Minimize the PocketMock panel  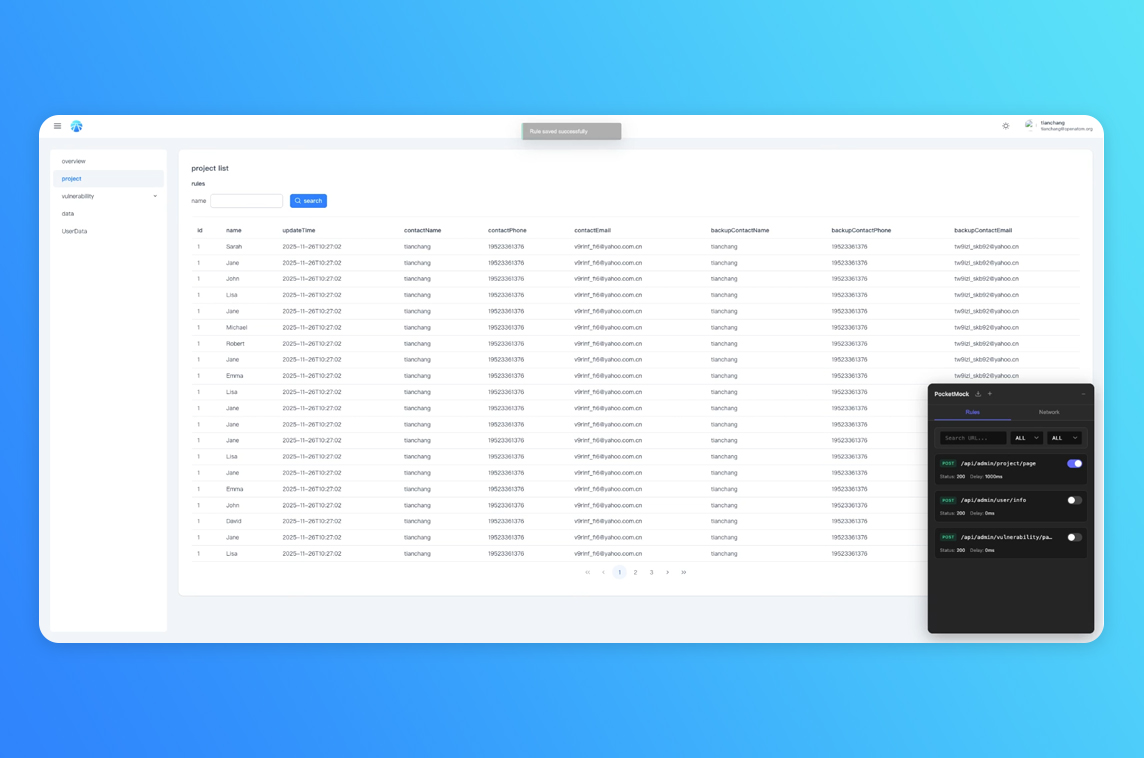(1083, 394)
